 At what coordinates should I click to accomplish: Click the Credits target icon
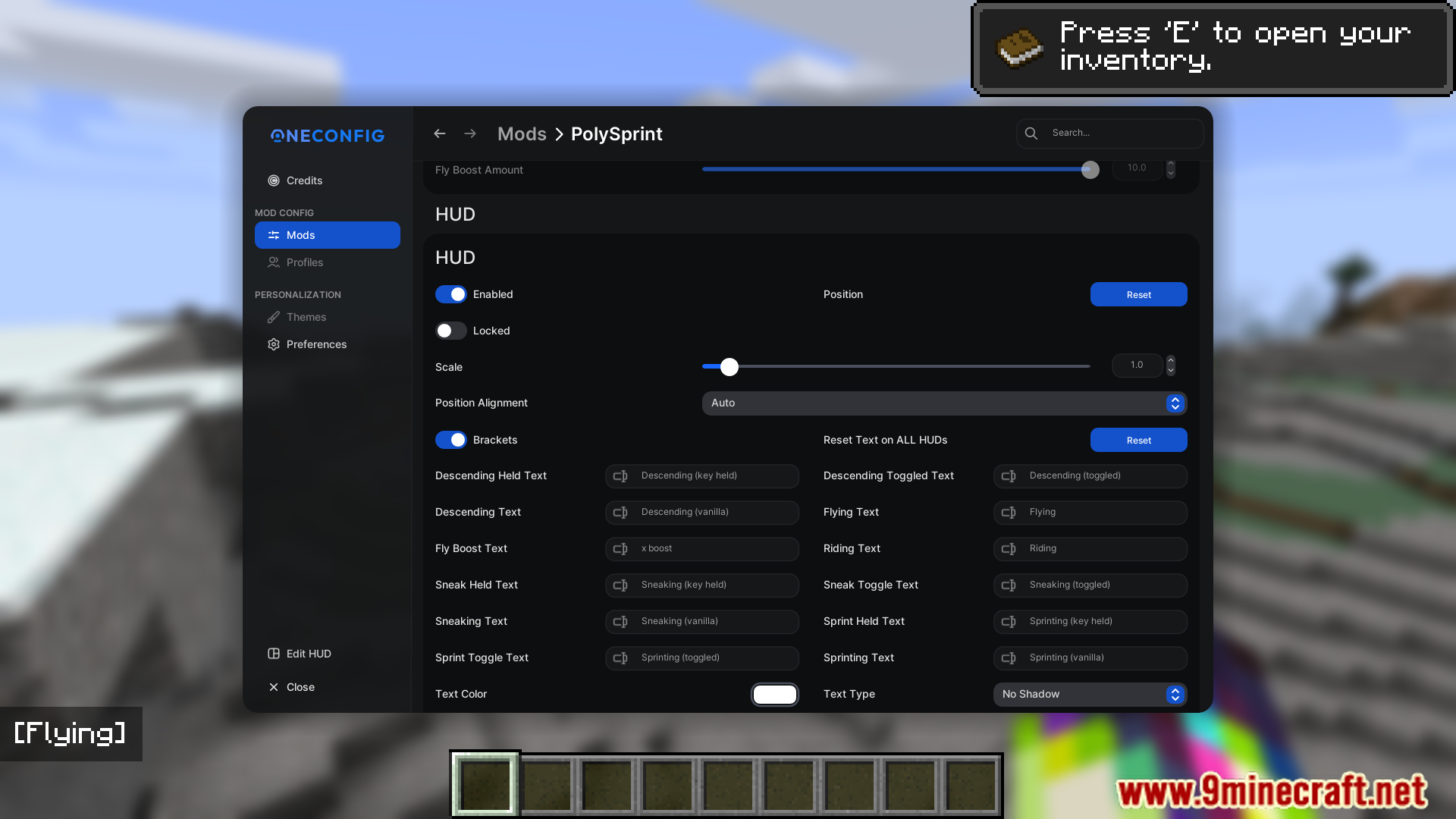click(274, 180)
